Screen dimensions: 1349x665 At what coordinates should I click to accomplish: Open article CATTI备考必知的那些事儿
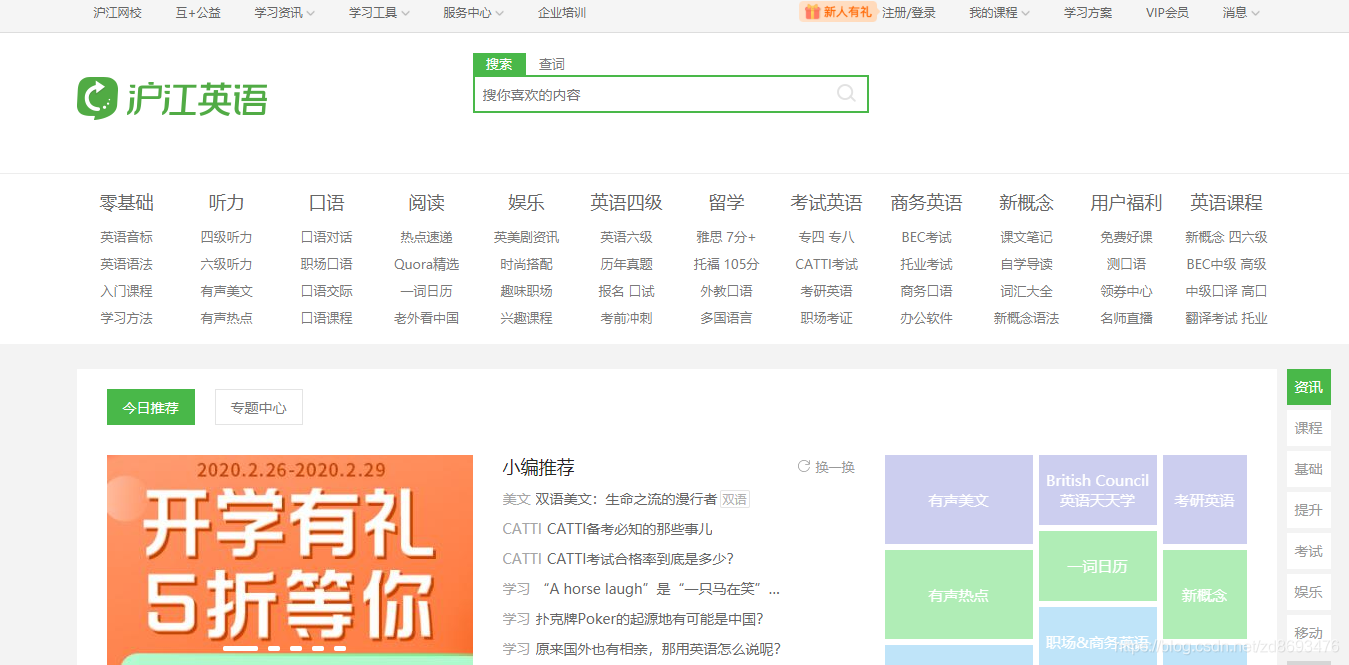coord(630,529)
